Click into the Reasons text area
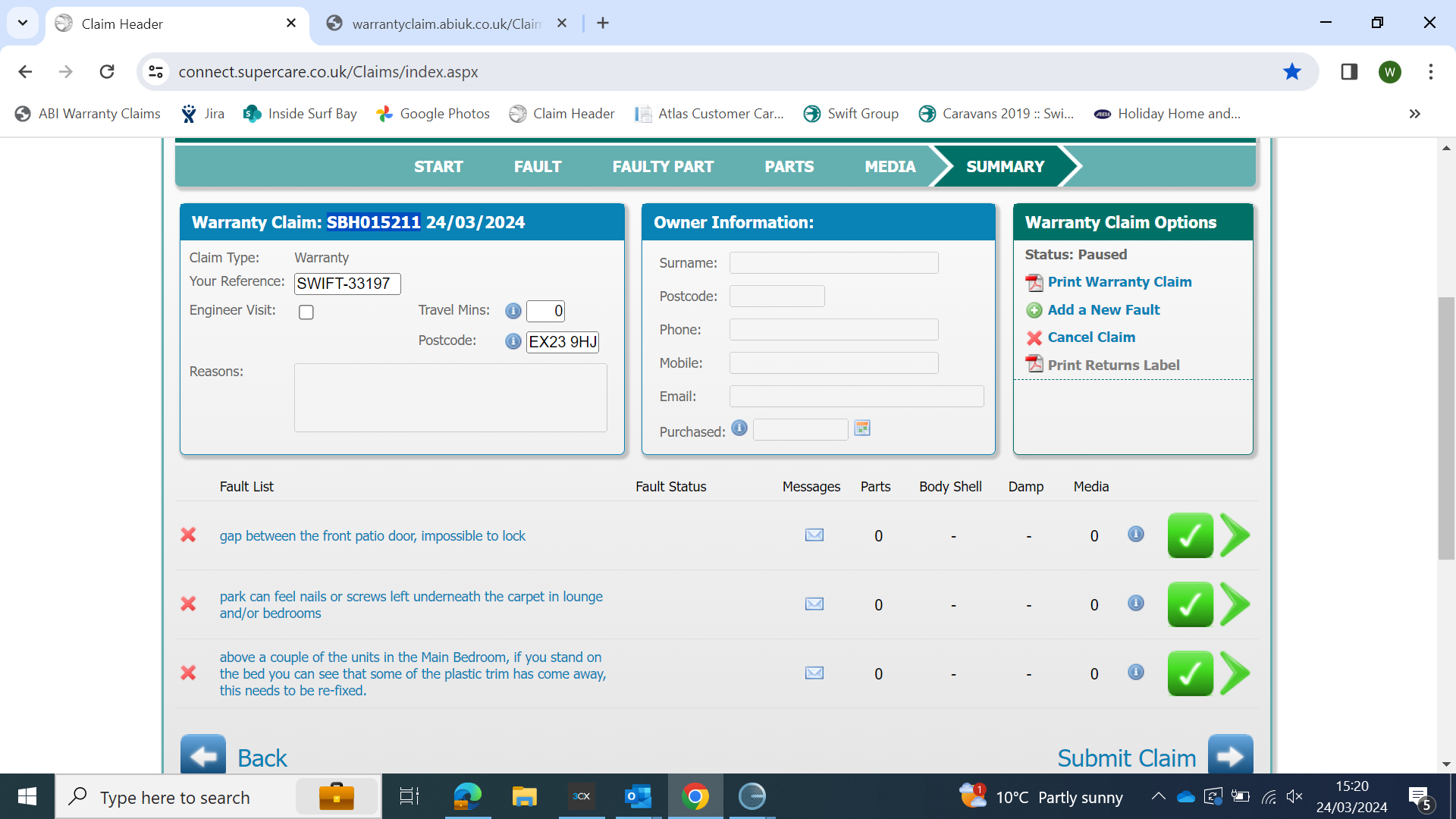Image resolution: width=1456 pixels, height=819 pixels. [x=450, y=398]
